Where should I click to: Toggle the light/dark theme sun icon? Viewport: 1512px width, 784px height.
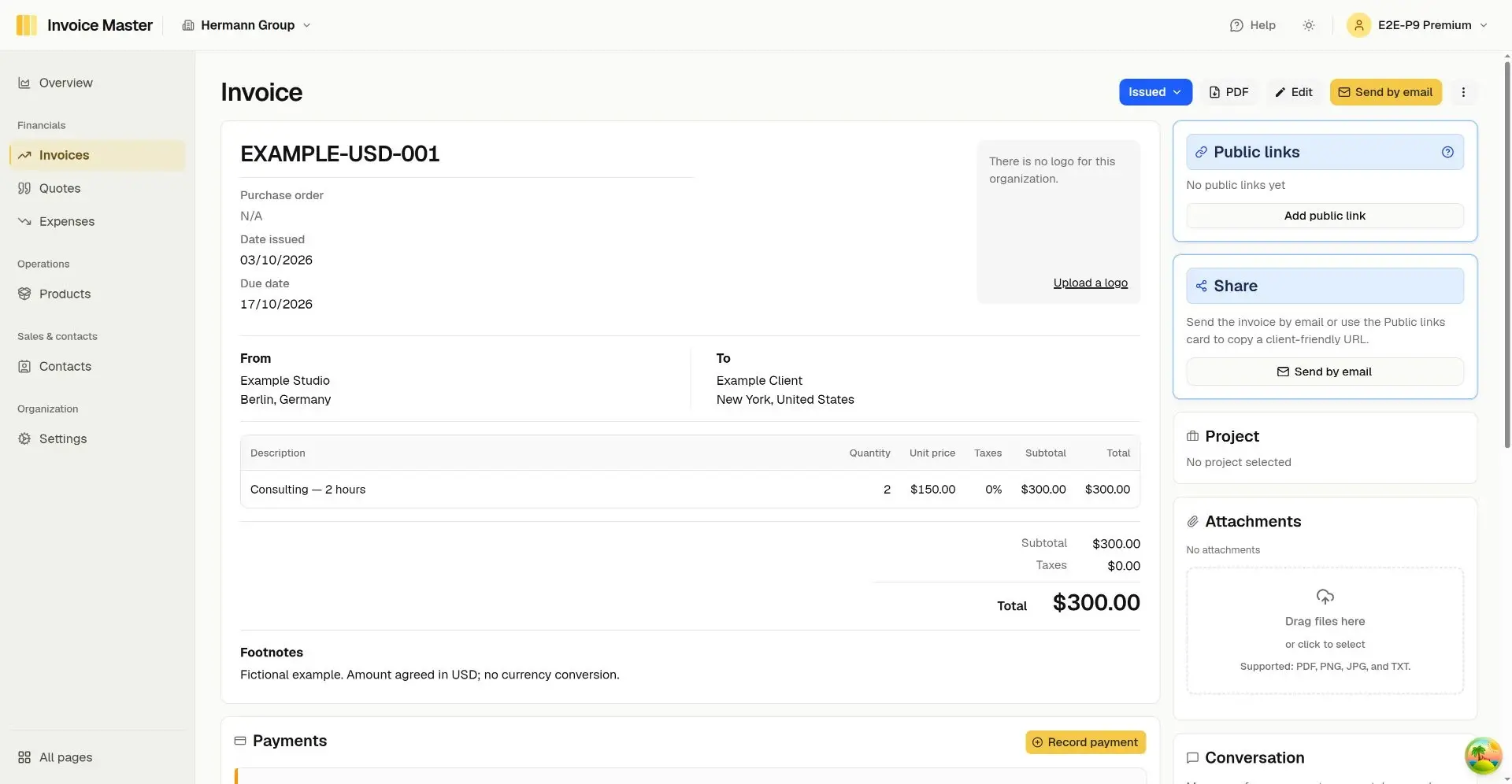point(1309,25)
